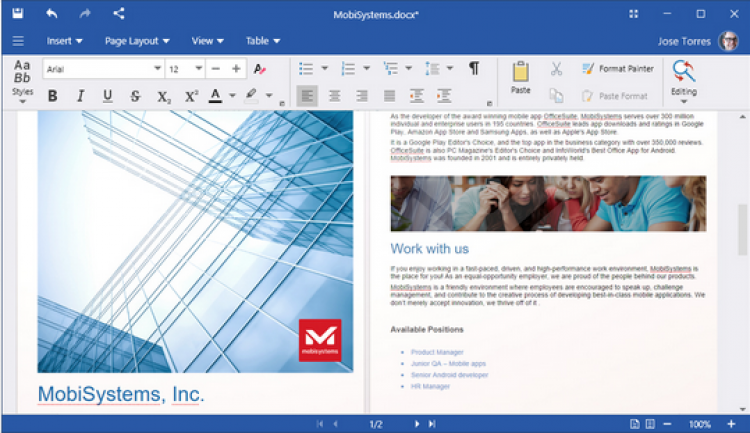
Task: Expand the paragraph settings launcher
Action: click(x=489, y=103)
